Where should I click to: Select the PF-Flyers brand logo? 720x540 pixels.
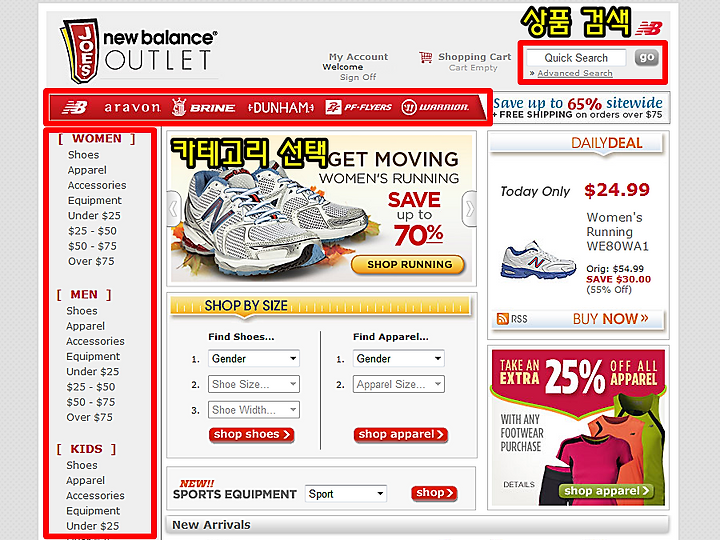(x=358, y=107)
